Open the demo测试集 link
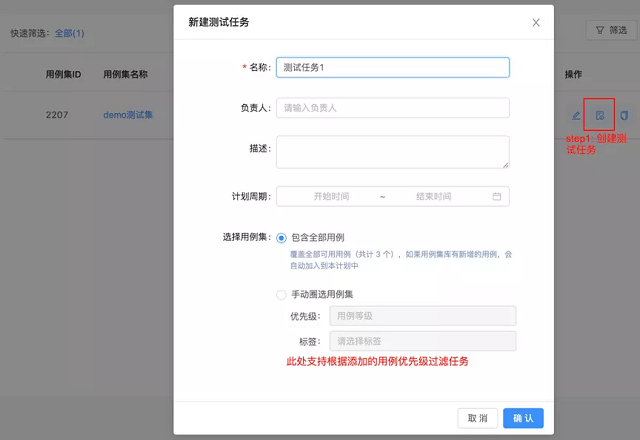 (128, 115)
